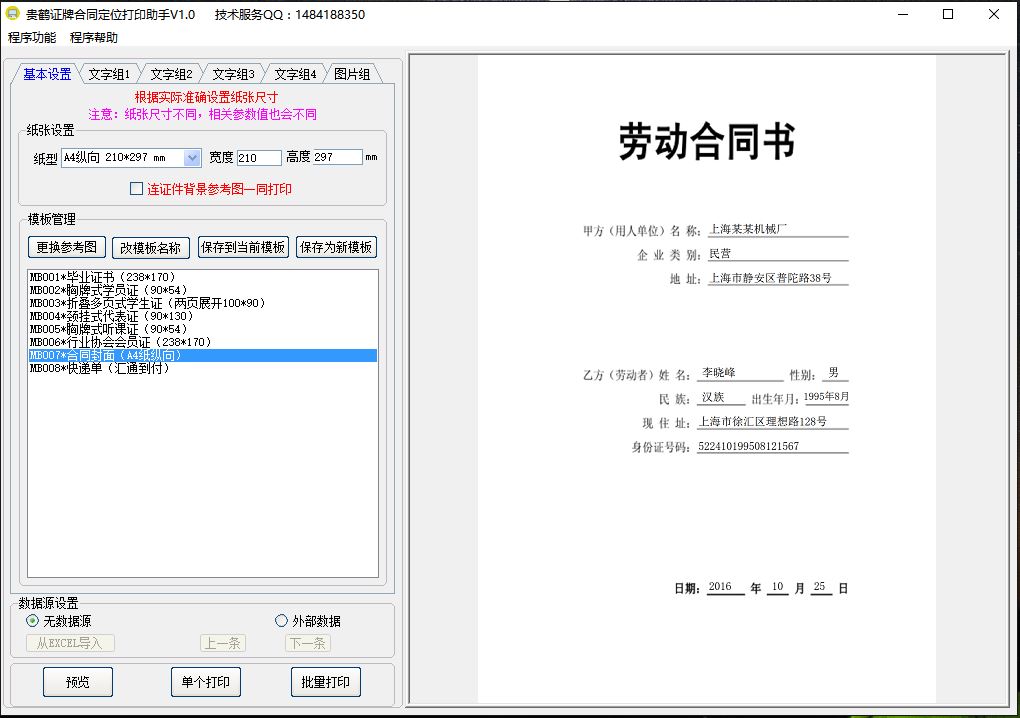Click the app icon in title bar
The height and width of the screenshot is (718, 1020).
pos(12,14)
